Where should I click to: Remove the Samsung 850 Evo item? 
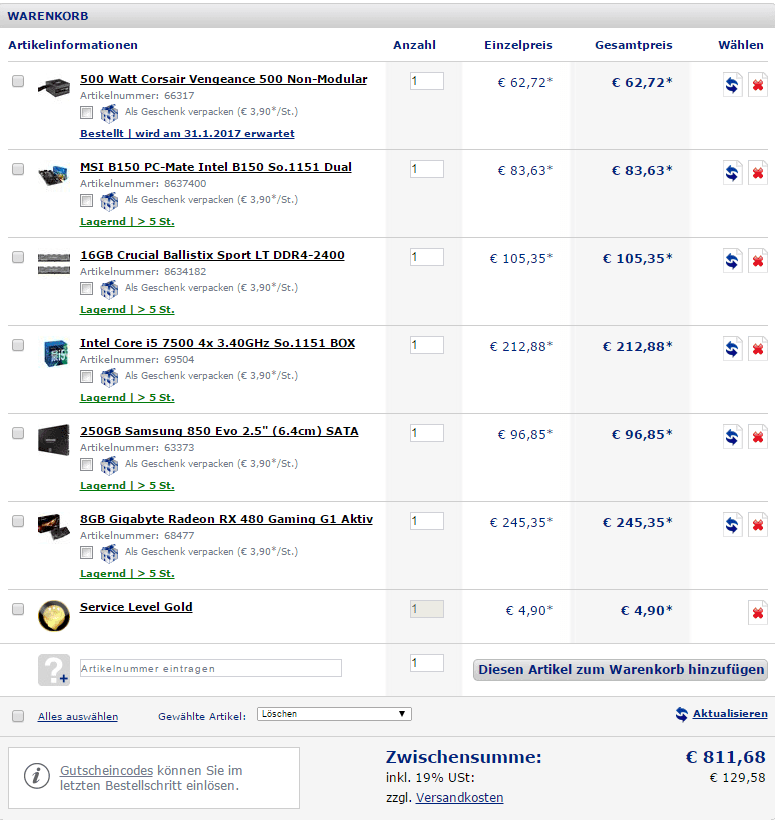[757, 436]
